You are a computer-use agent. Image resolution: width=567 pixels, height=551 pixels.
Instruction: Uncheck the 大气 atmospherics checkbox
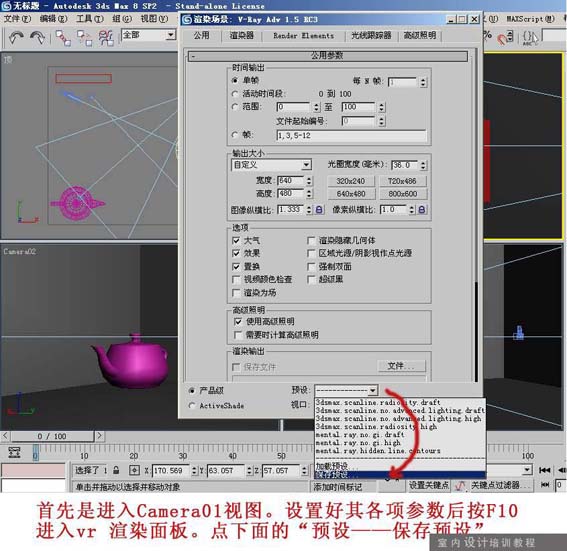(x=236, y=240)
